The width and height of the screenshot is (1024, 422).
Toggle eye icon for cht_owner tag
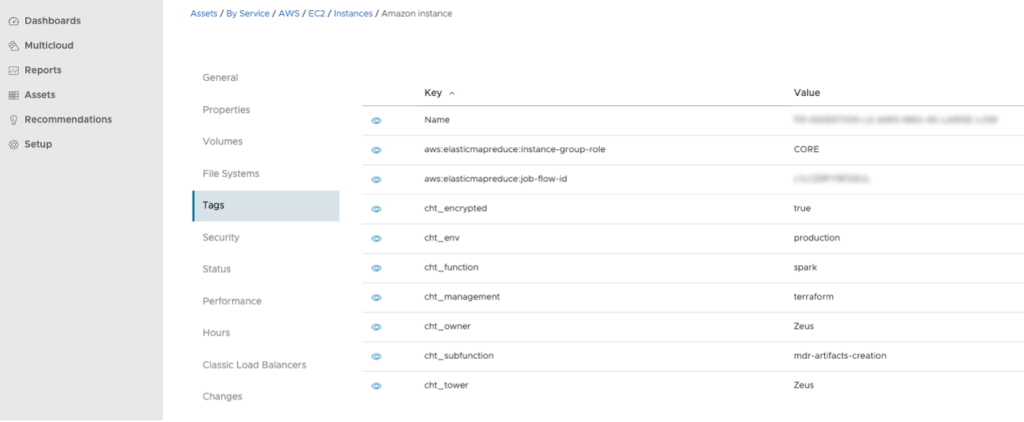377,327
